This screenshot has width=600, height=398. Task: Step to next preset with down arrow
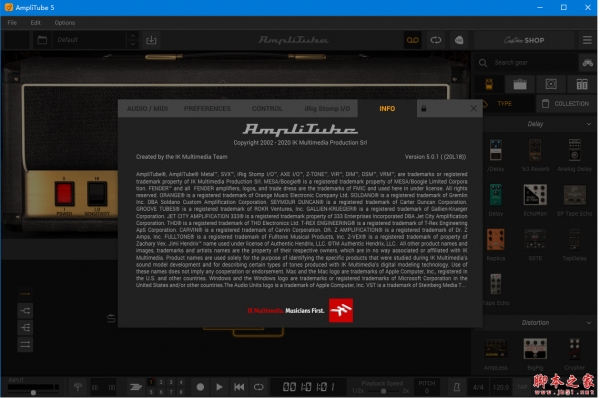pos(132,44)
